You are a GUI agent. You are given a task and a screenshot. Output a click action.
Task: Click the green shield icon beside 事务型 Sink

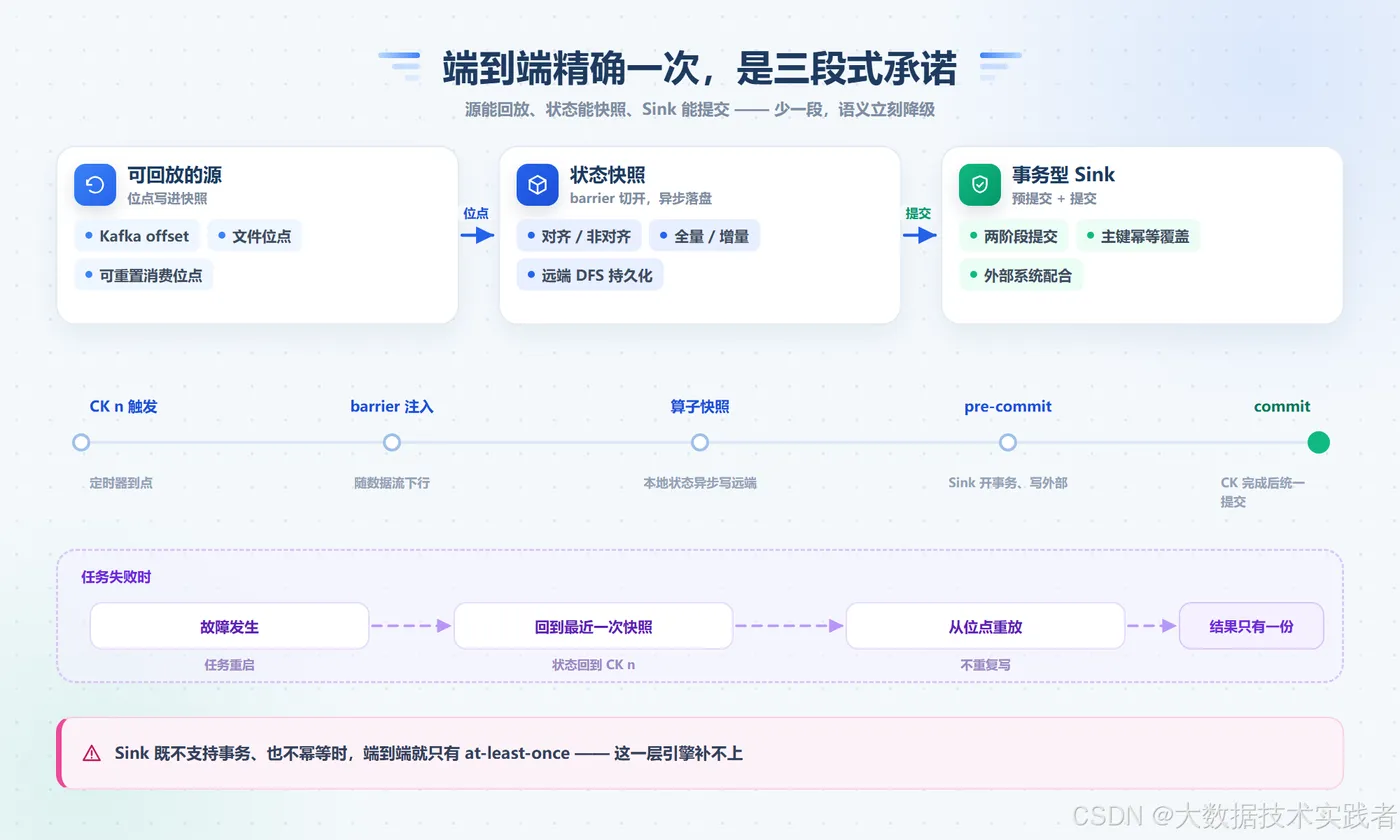[x=980, y=185]
